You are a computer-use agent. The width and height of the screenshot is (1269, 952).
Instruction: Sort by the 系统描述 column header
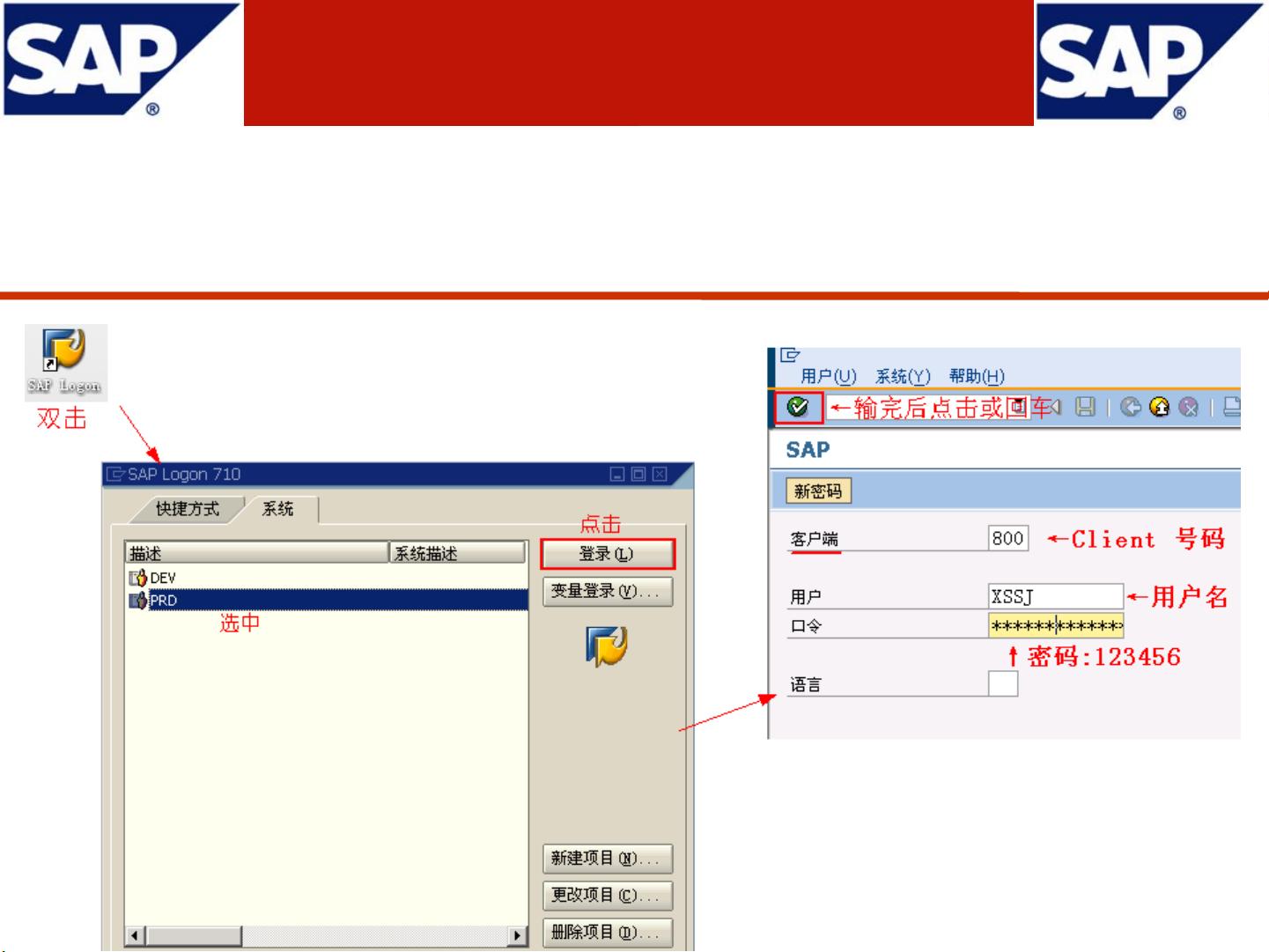coord(457,553)
